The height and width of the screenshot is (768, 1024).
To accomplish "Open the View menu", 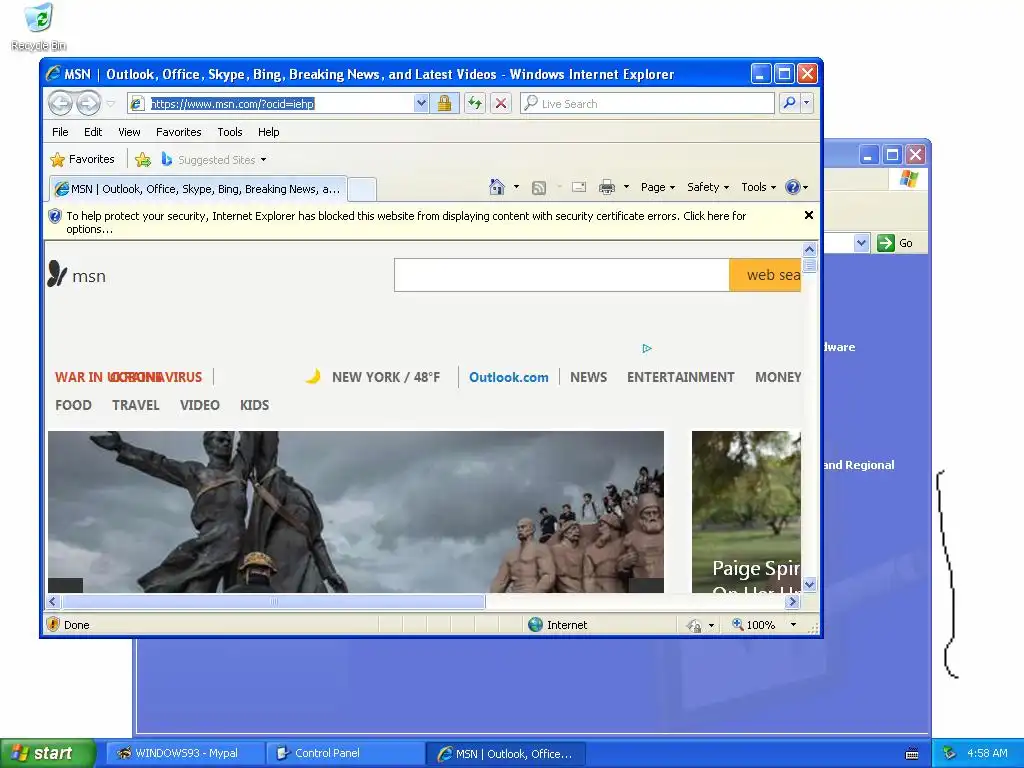I will coord(129,132).
